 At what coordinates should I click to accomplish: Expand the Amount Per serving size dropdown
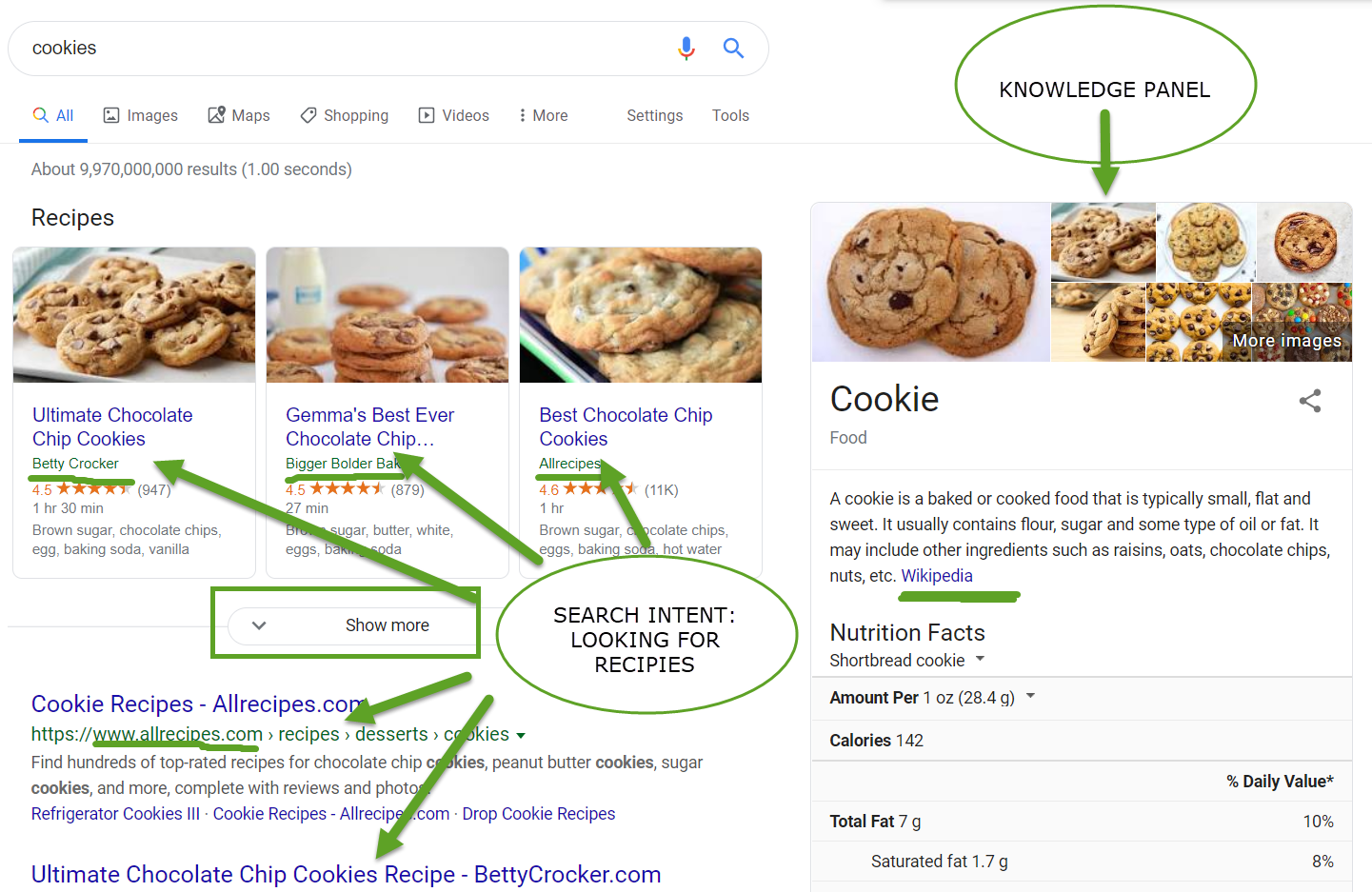[x=1030, y=697]
